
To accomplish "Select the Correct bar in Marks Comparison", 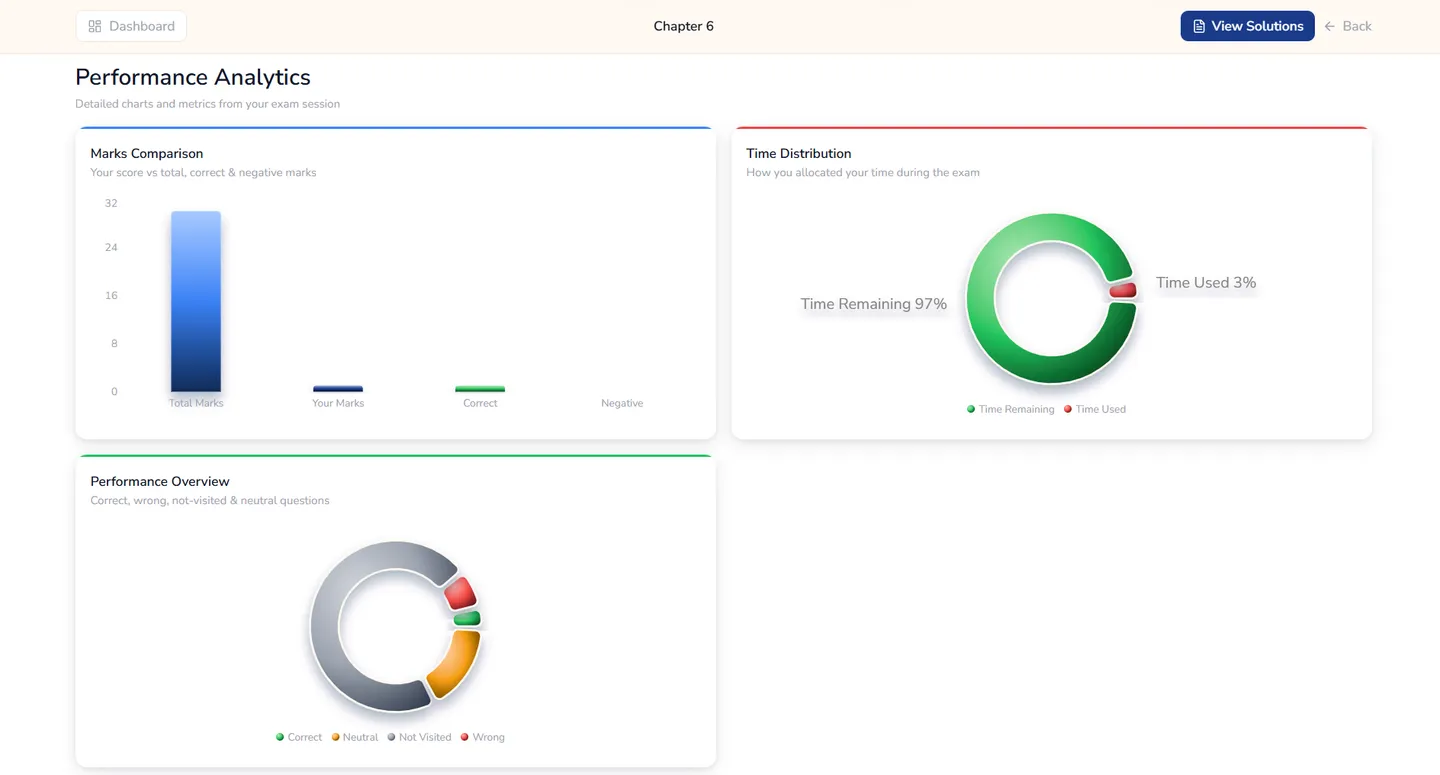I will [480, 388].
